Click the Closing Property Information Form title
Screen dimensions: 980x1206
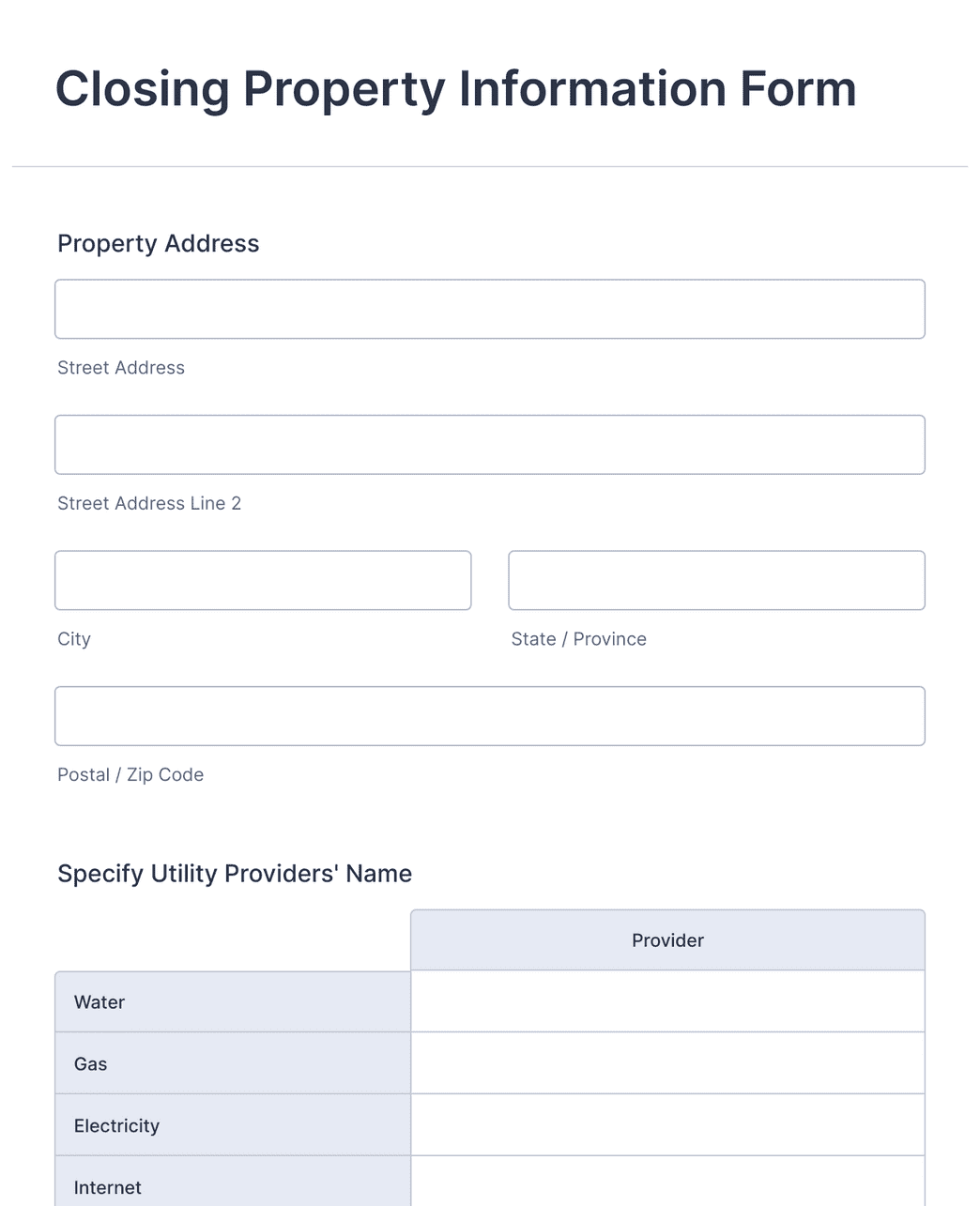click(x=455, y=88)
